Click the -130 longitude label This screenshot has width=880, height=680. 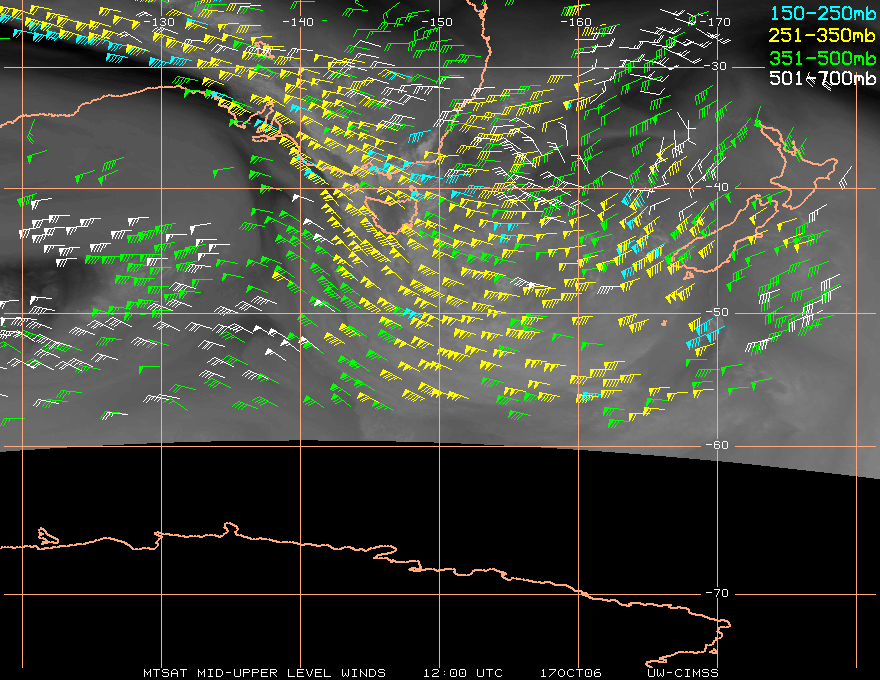tap(159, 22)
